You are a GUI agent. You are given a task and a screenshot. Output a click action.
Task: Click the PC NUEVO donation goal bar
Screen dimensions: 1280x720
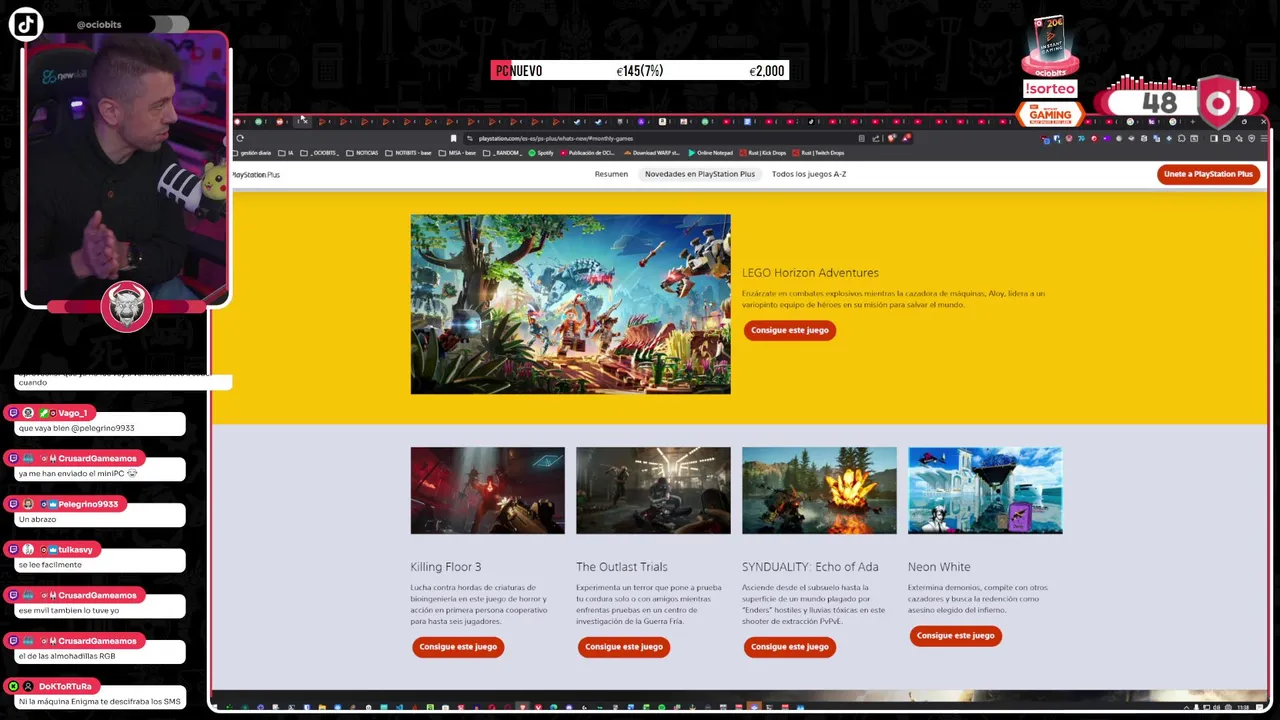(639, 70)
